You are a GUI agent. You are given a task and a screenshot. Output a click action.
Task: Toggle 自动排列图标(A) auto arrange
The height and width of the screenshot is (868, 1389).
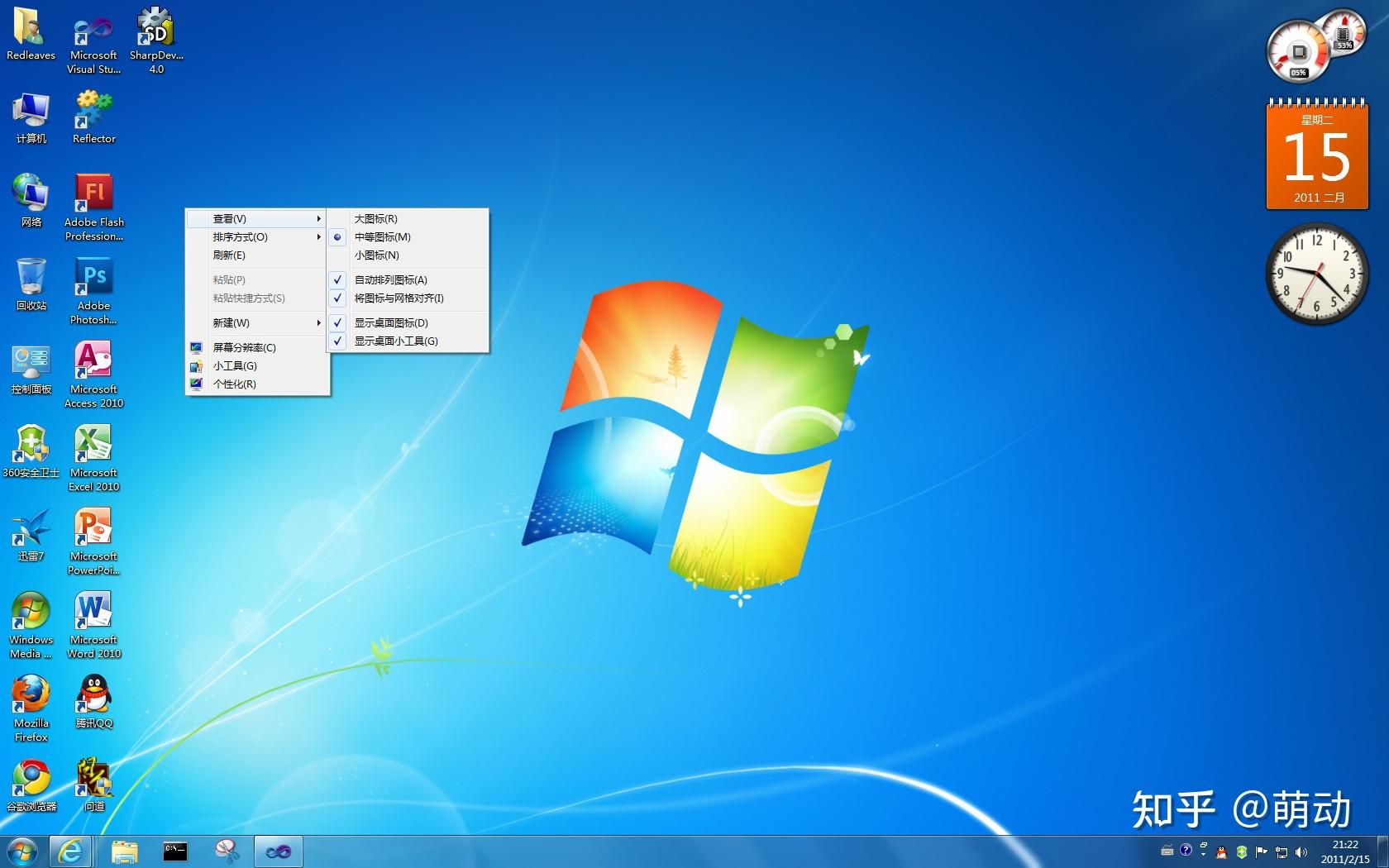pyautogui.click(x=408, y=280)
